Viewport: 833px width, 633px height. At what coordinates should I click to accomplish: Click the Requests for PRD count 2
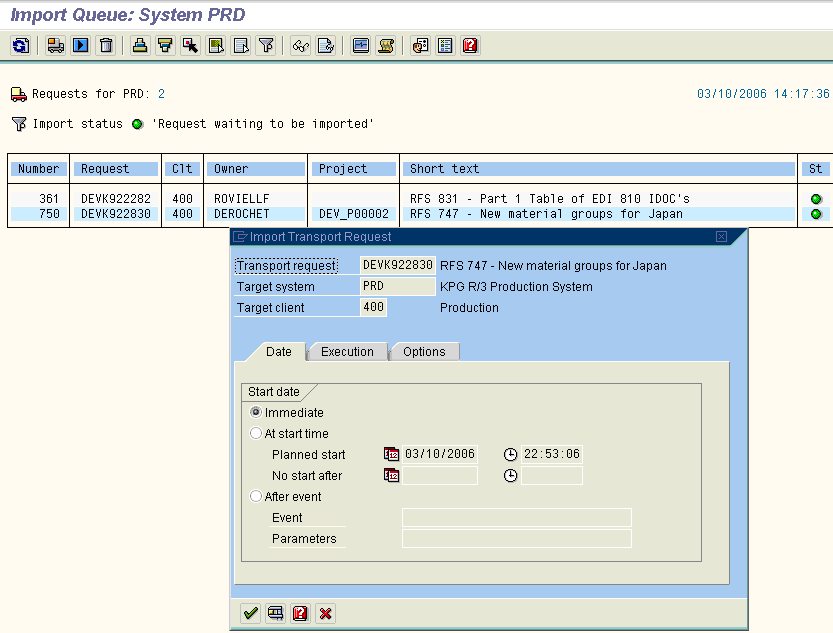click(x=162, y=94)
